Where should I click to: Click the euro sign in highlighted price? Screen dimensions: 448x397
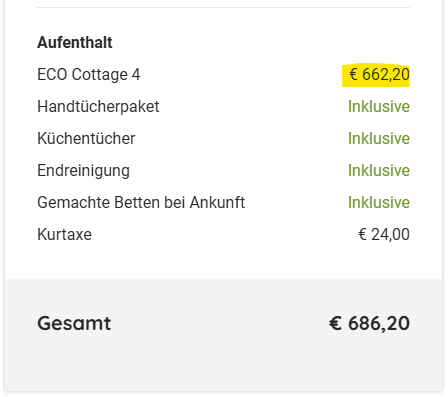point(353,74)
